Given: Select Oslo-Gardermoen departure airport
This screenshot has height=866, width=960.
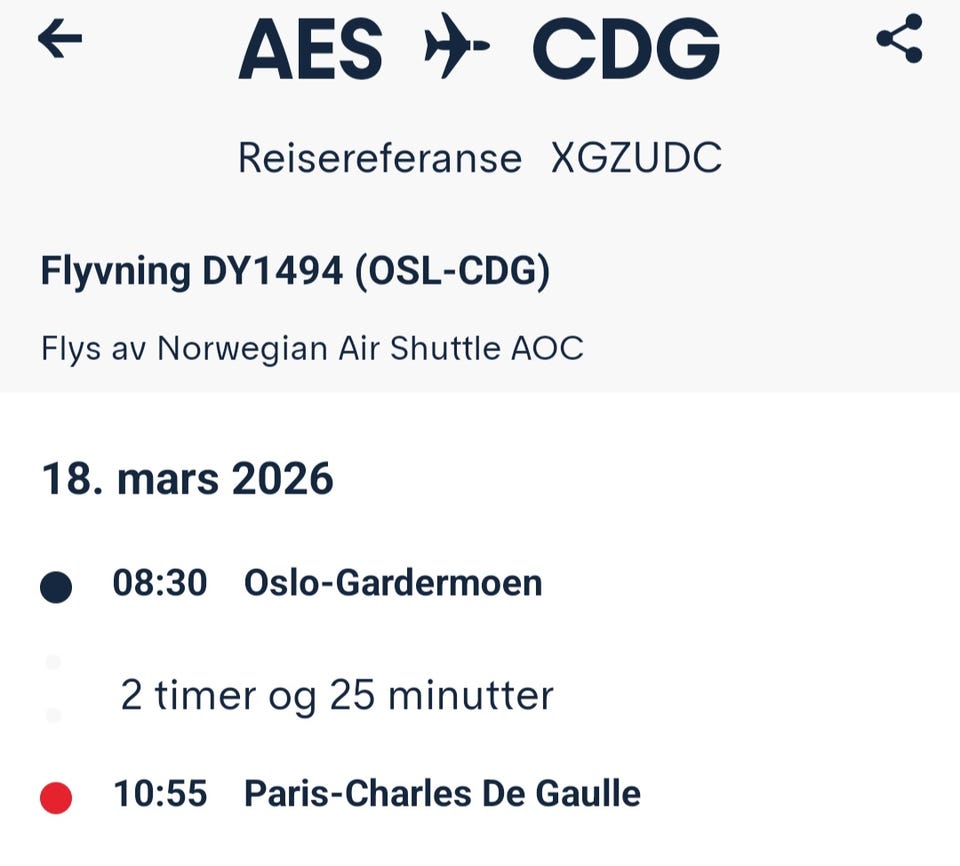Looking at the screenshot, I should (393, 582).
